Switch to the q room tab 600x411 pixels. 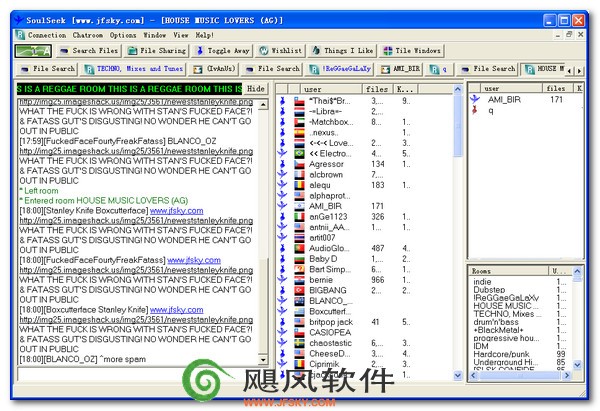tap(439, 69)
